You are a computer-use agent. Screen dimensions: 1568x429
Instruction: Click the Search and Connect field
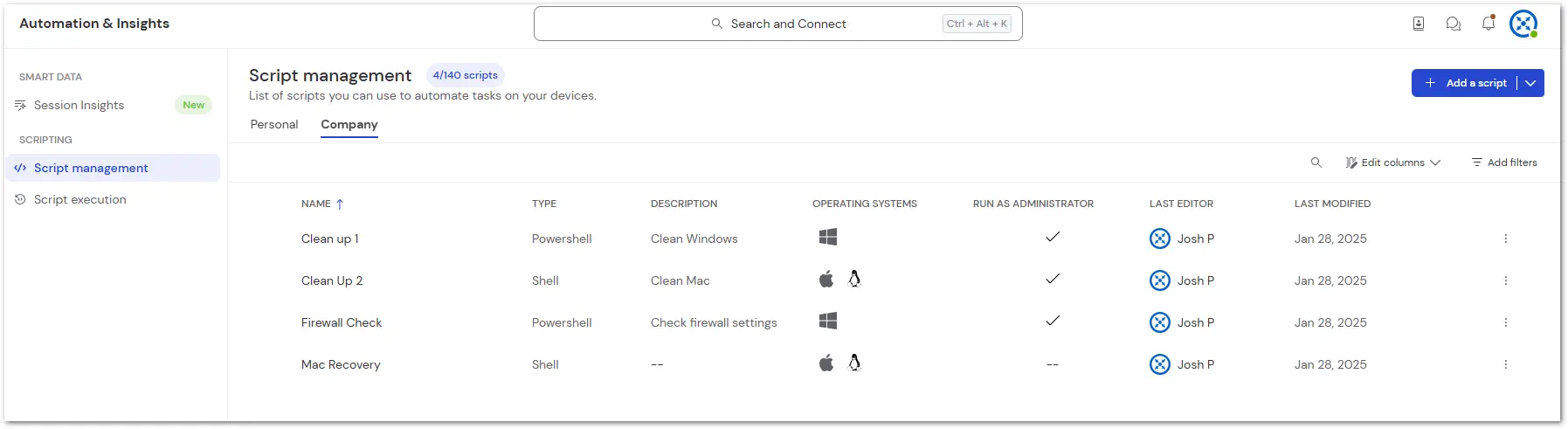(778, 24)
